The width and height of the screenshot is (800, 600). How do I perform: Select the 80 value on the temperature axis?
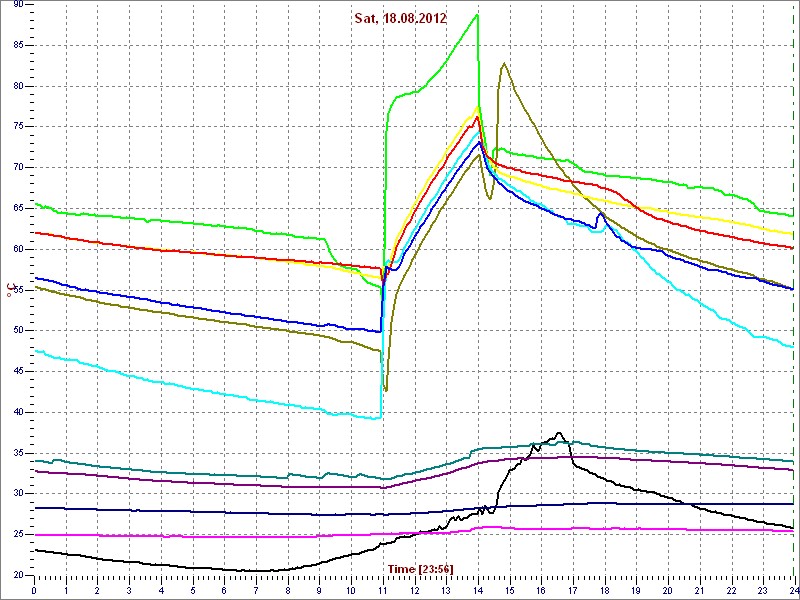(x=18, y=86)
